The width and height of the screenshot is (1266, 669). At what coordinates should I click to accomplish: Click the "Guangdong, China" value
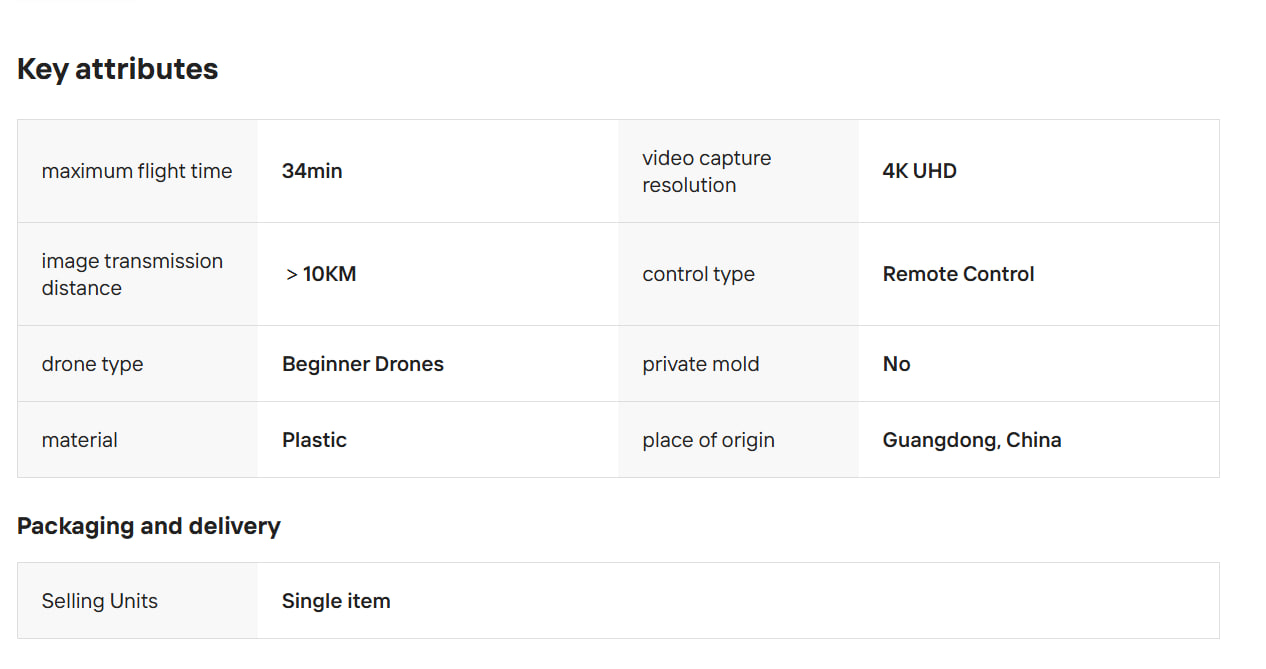(x=971, y=440)
